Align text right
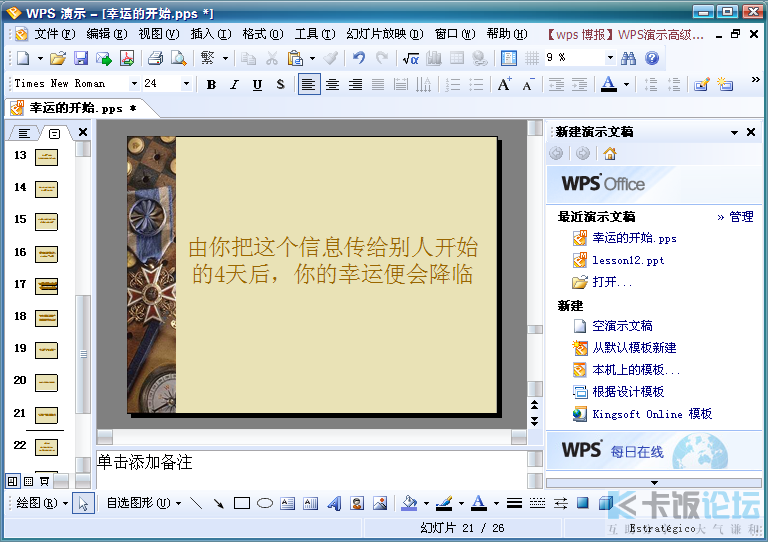Viewport: 768px width, 542px height. tap(355, 84)
